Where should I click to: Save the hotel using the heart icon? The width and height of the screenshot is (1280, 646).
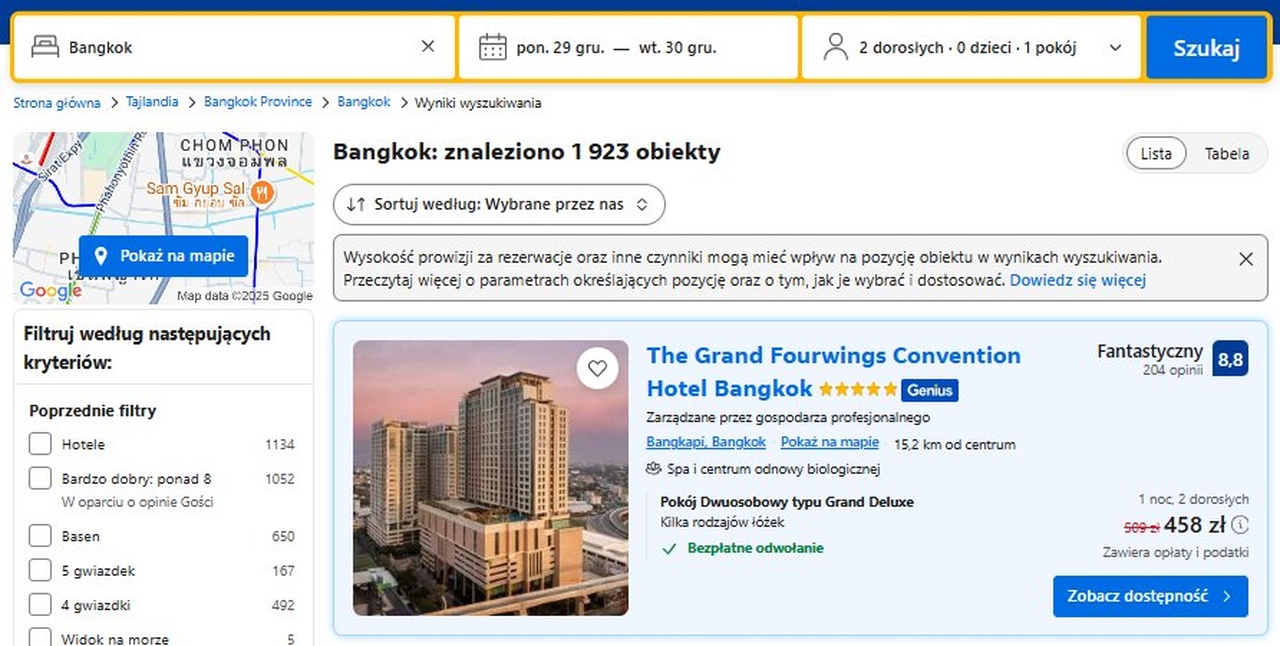click(x=597, y=368)
